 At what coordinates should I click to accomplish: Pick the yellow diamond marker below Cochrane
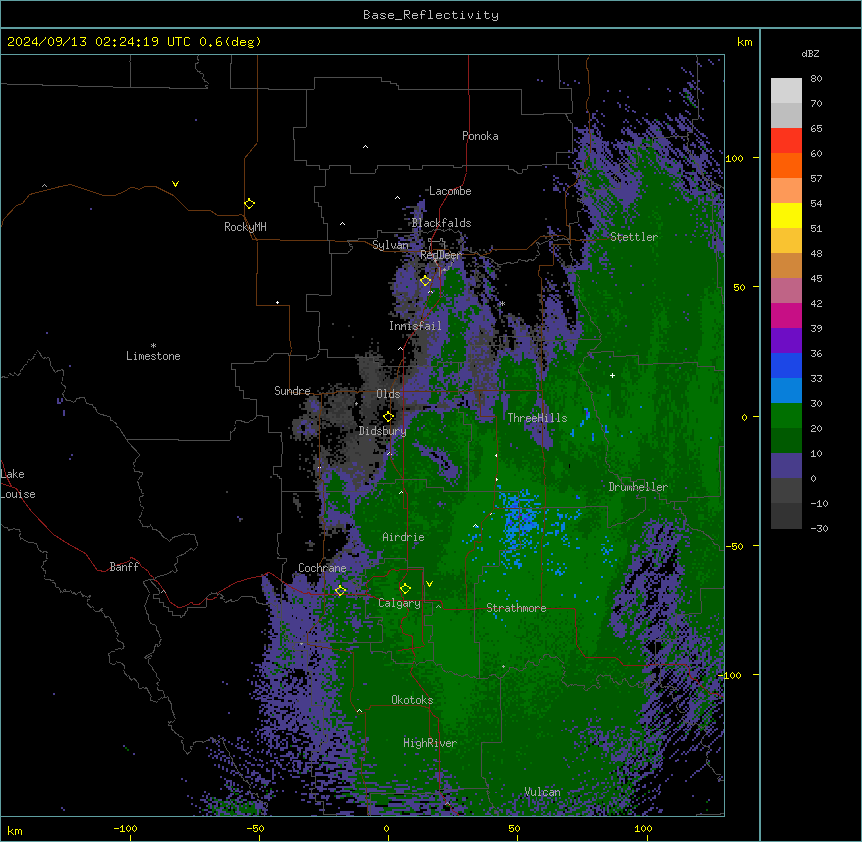pos(340,590)
